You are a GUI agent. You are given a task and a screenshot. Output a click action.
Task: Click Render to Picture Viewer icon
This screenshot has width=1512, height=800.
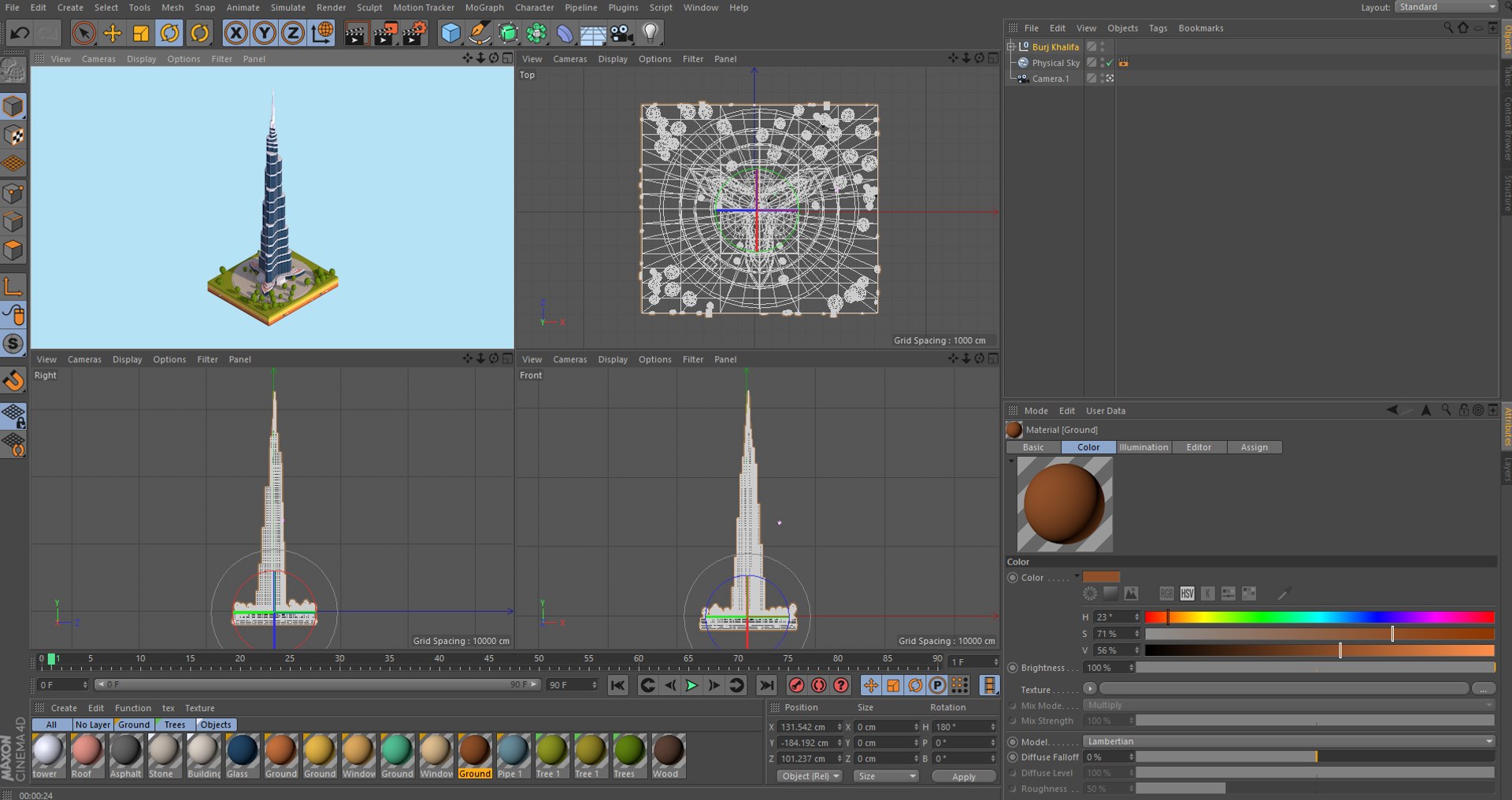coord(385,33)
